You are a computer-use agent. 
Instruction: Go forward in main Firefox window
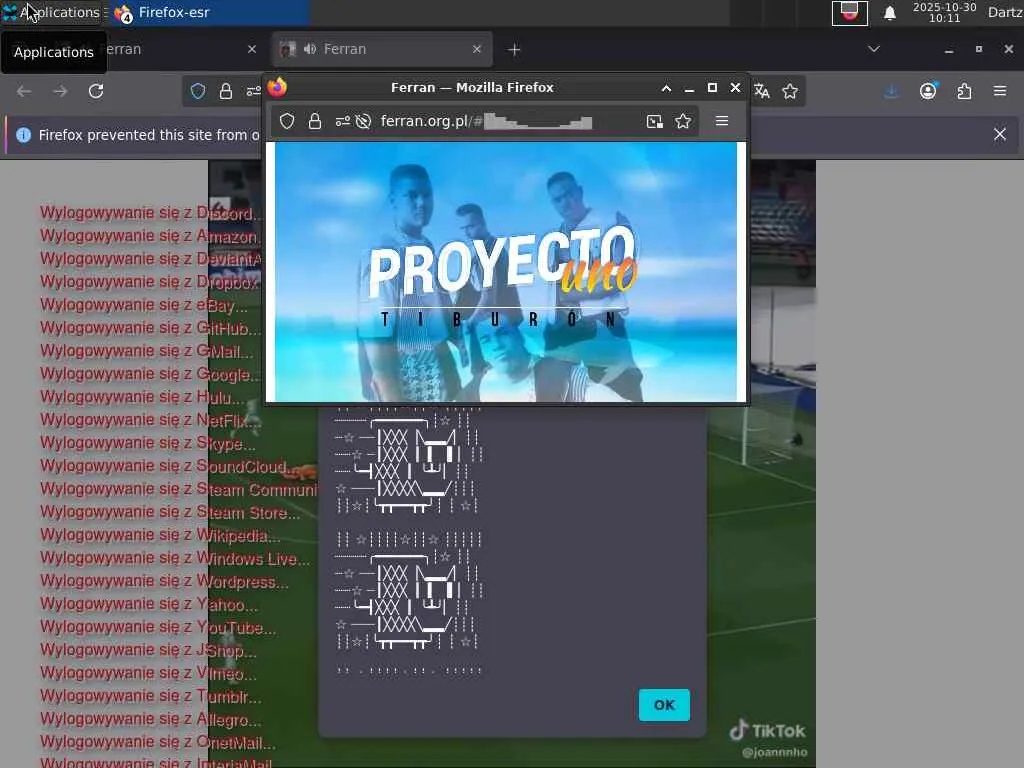tap(60, 91)
